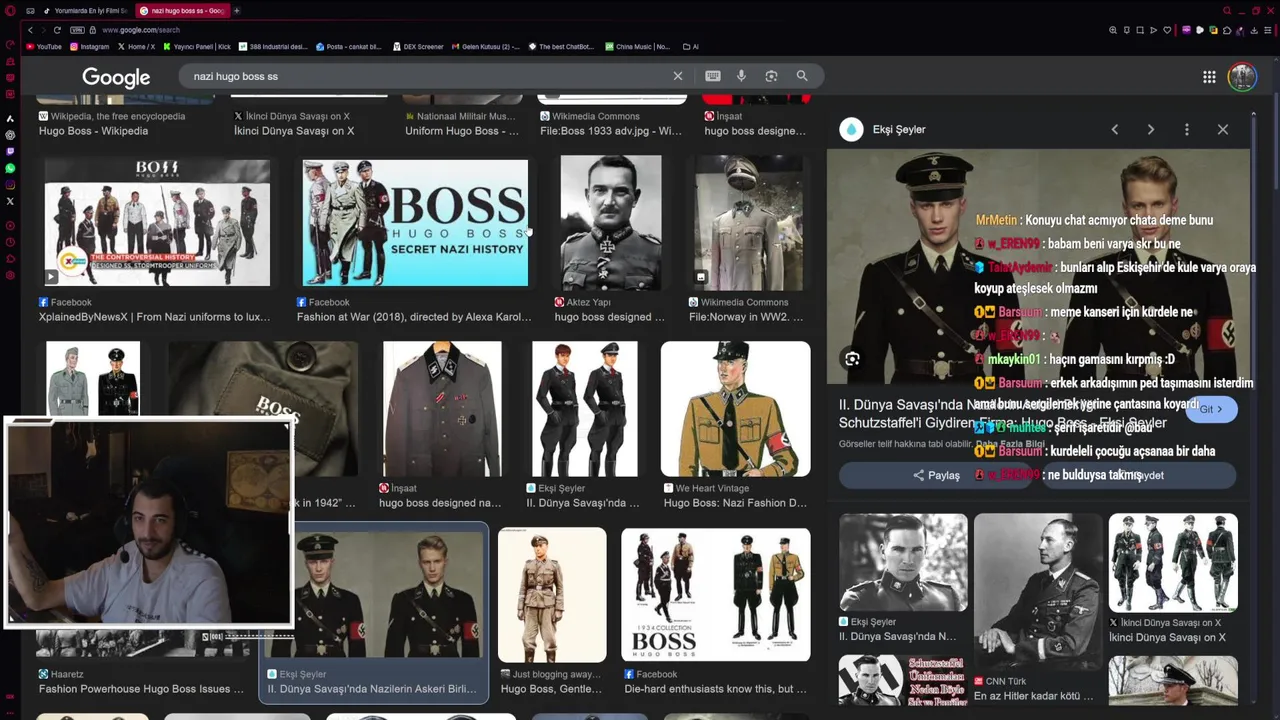Select the nazi hugo boss ss tab
Viewport: 1280px width, 720px height.
coord(181,11)
